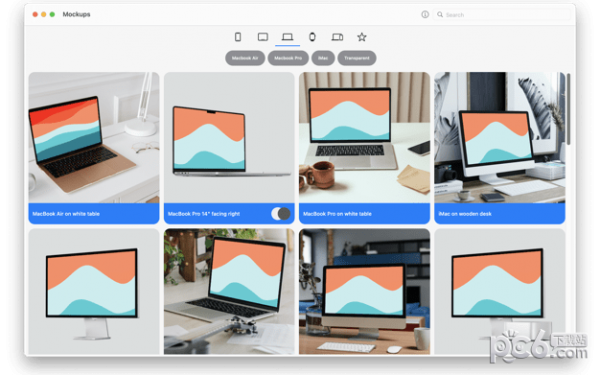600x375 pixels.
Task: Select the iPad tablet category icon
Action: tap(262, 37)
